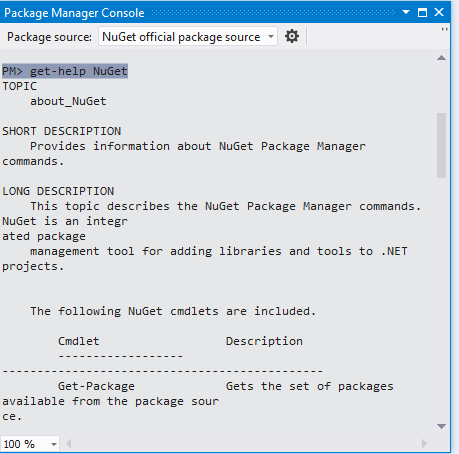Click the toolbar overflow chevron at top right

[x=444, y=29]
